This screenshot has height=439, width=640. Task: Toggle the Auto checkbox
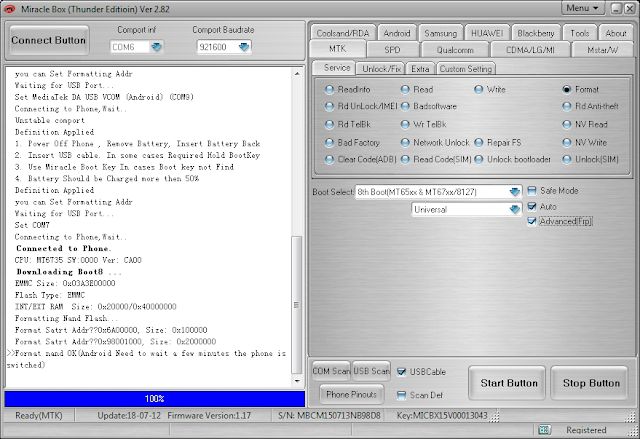click(x=531, y=206)
